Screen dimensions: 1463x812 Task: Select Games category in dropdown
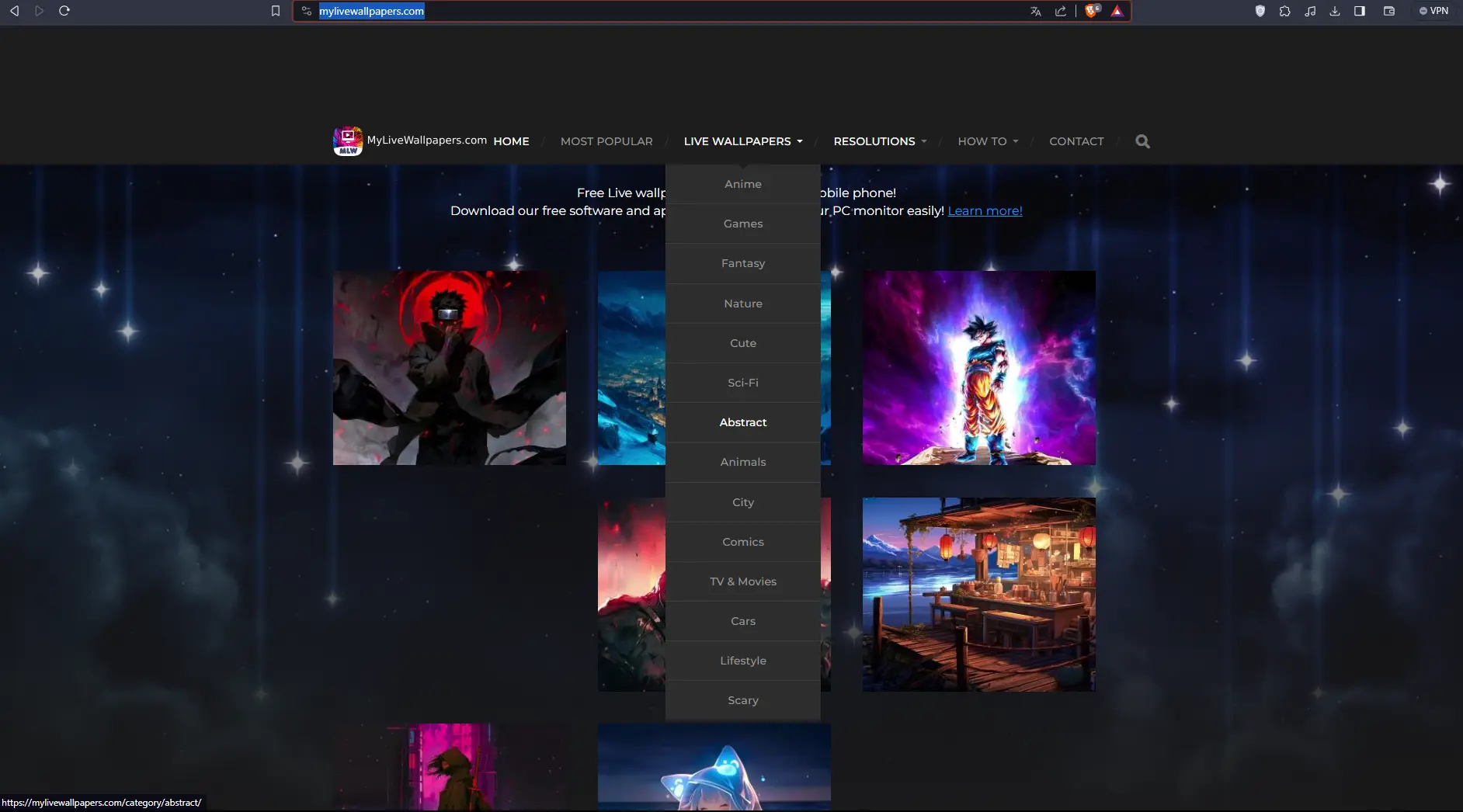[x=743, y=224]
